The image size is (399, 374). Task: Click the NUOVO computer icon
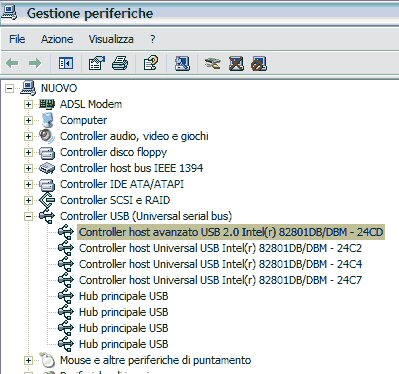28,88
